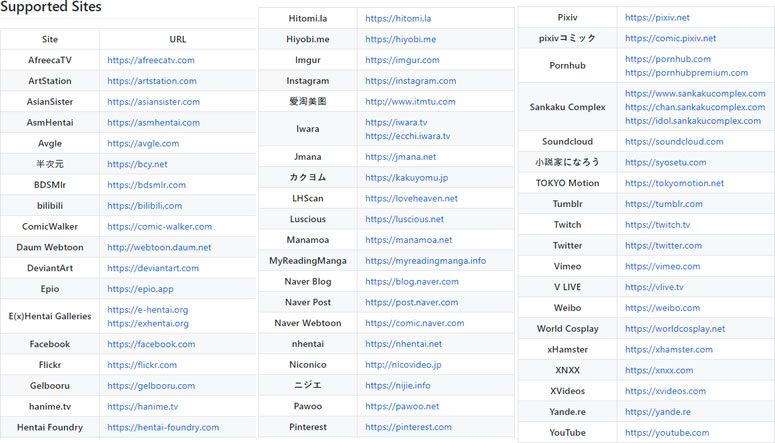Visit the https://youtube.com link

pos(667,432)
